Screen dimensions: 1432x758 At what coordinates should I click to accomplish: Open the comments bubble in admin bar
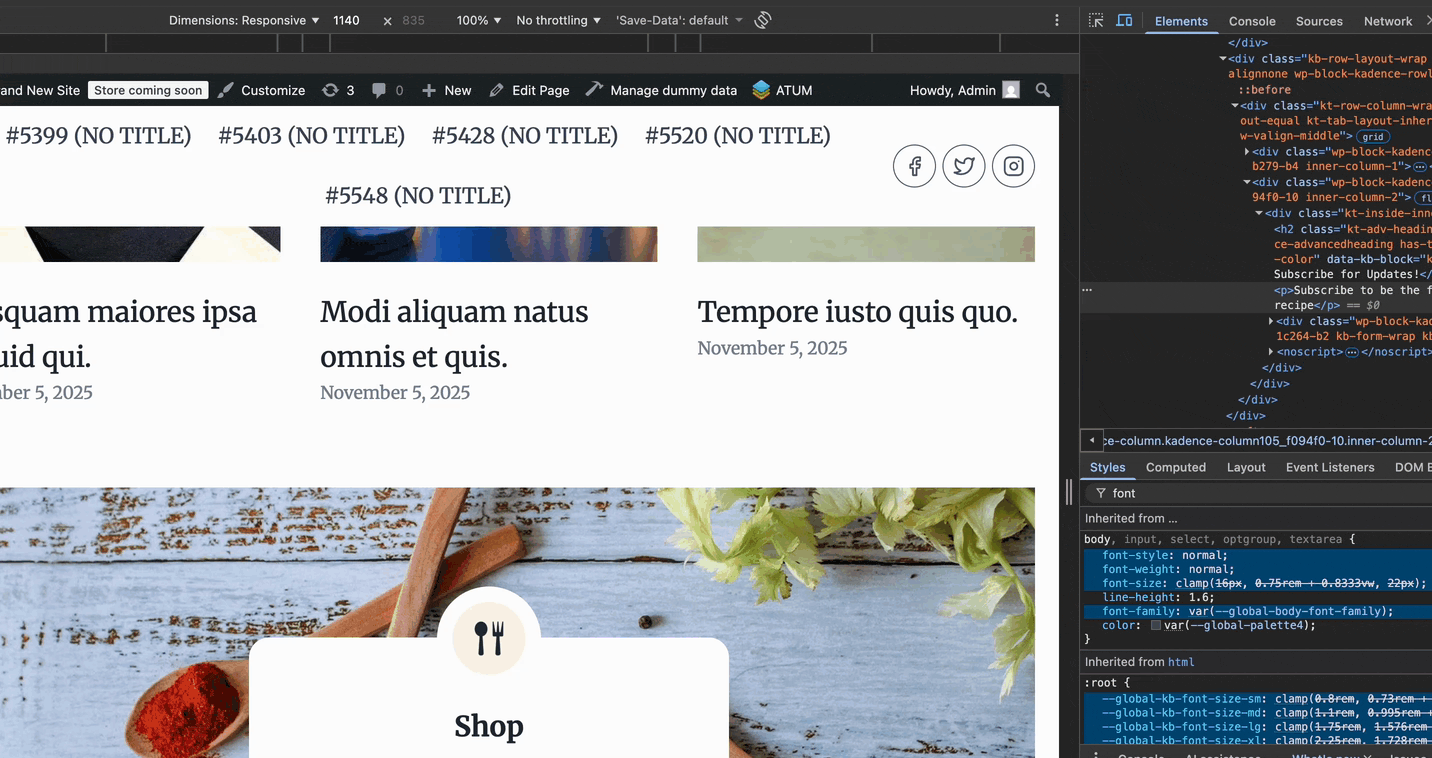click(x=379, y=90)
